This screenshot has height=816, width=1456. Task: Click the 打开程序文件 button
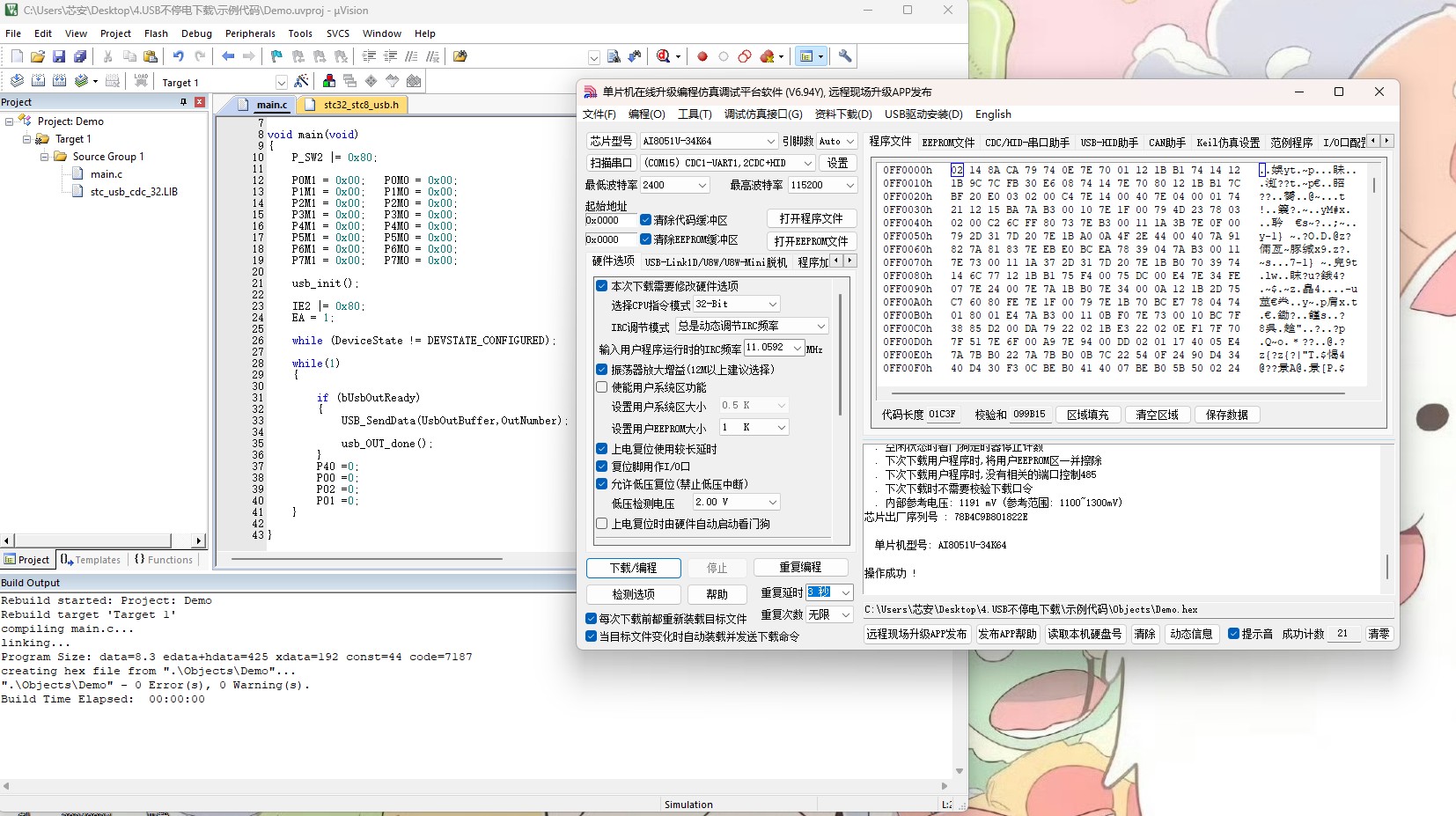811,218
